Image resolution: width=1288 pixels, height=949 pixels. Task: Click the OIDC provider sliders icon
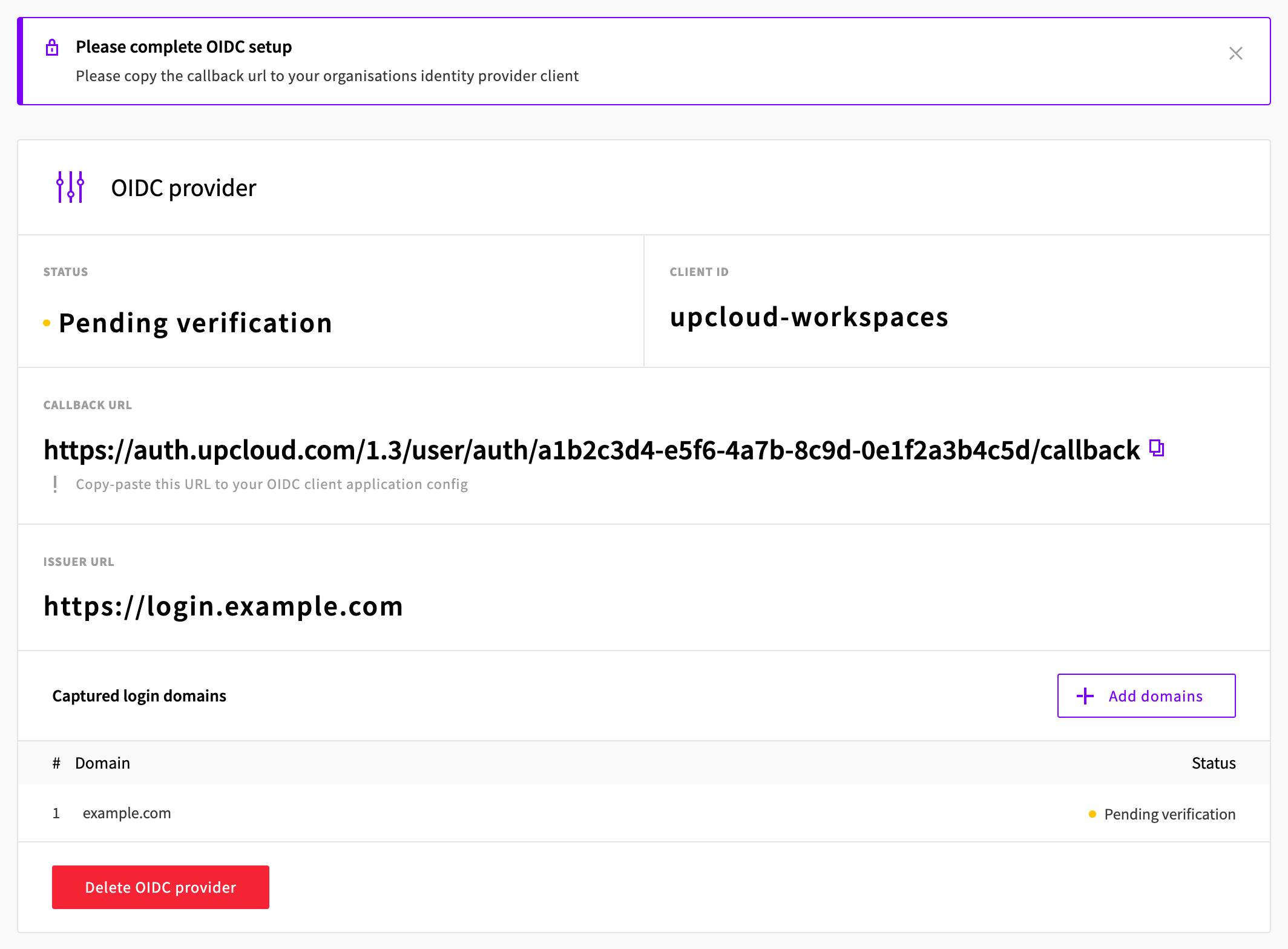[70, 187]
